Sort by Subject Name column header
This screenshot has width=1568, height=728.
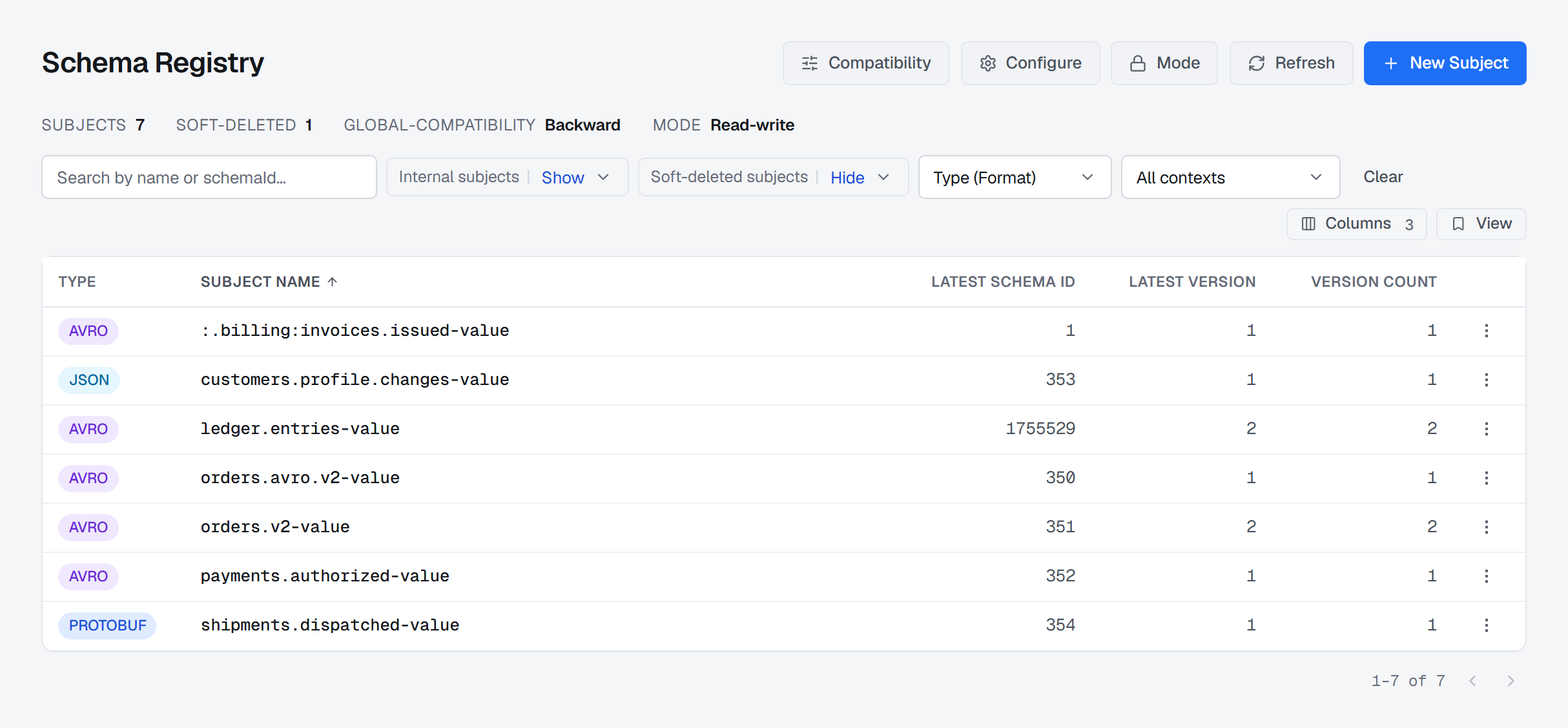click(269, 282)
